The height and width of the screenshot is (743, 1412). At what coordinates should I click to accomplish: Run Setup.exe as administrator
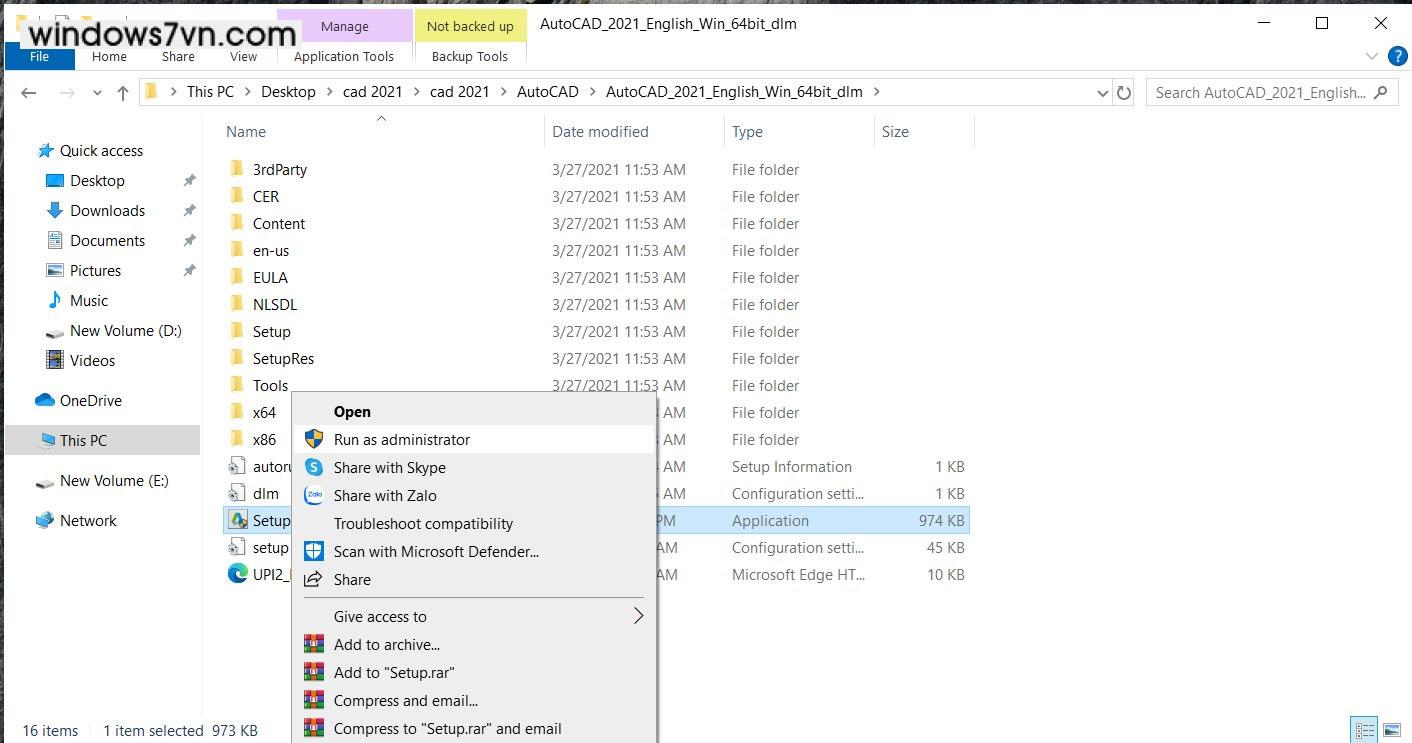[404, 439]
